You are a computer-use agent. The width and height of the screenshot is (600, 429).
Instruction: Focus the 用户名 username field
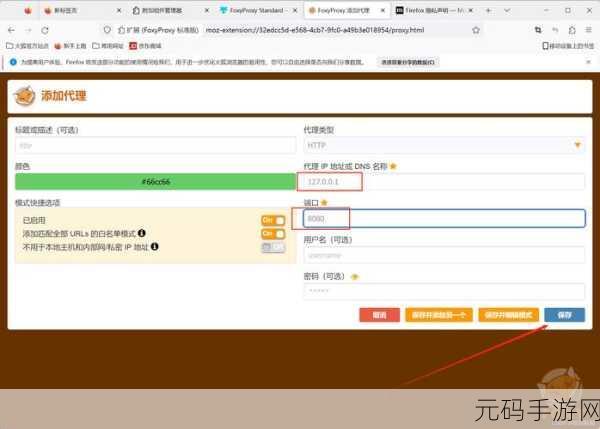point(444,255)
